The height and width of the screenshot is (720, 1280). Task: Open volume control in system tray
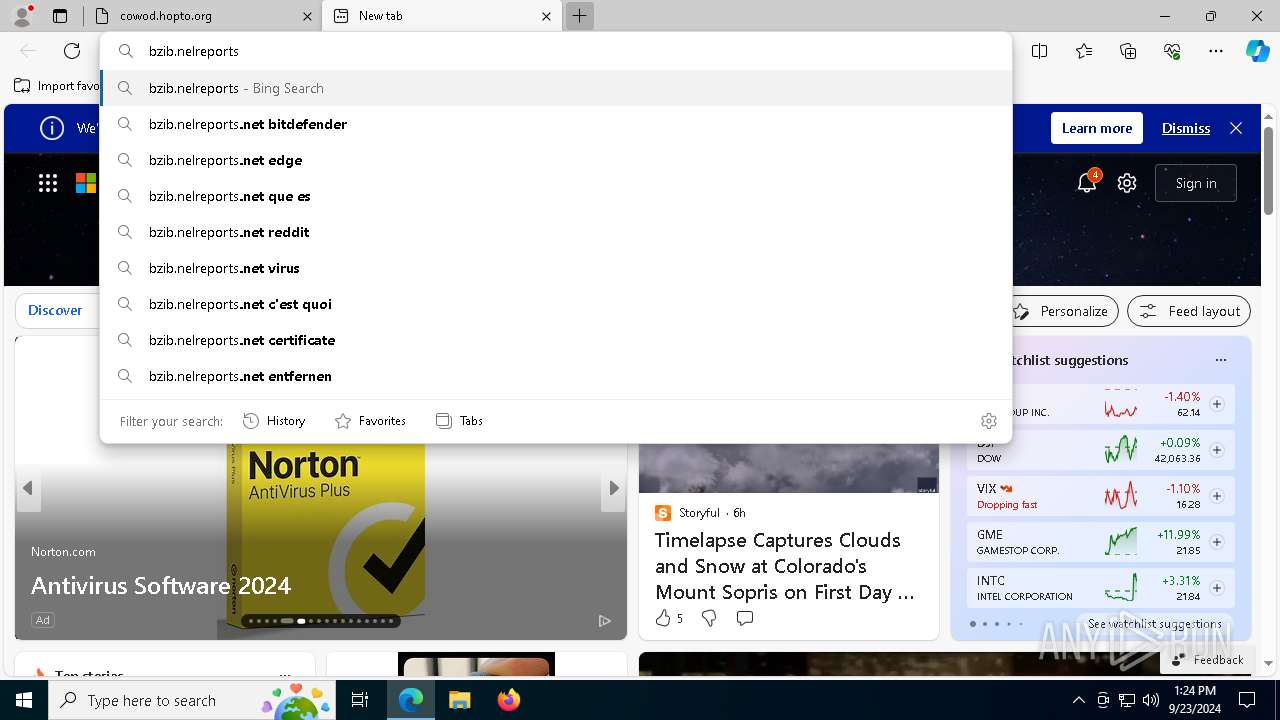click(1150, 700)
